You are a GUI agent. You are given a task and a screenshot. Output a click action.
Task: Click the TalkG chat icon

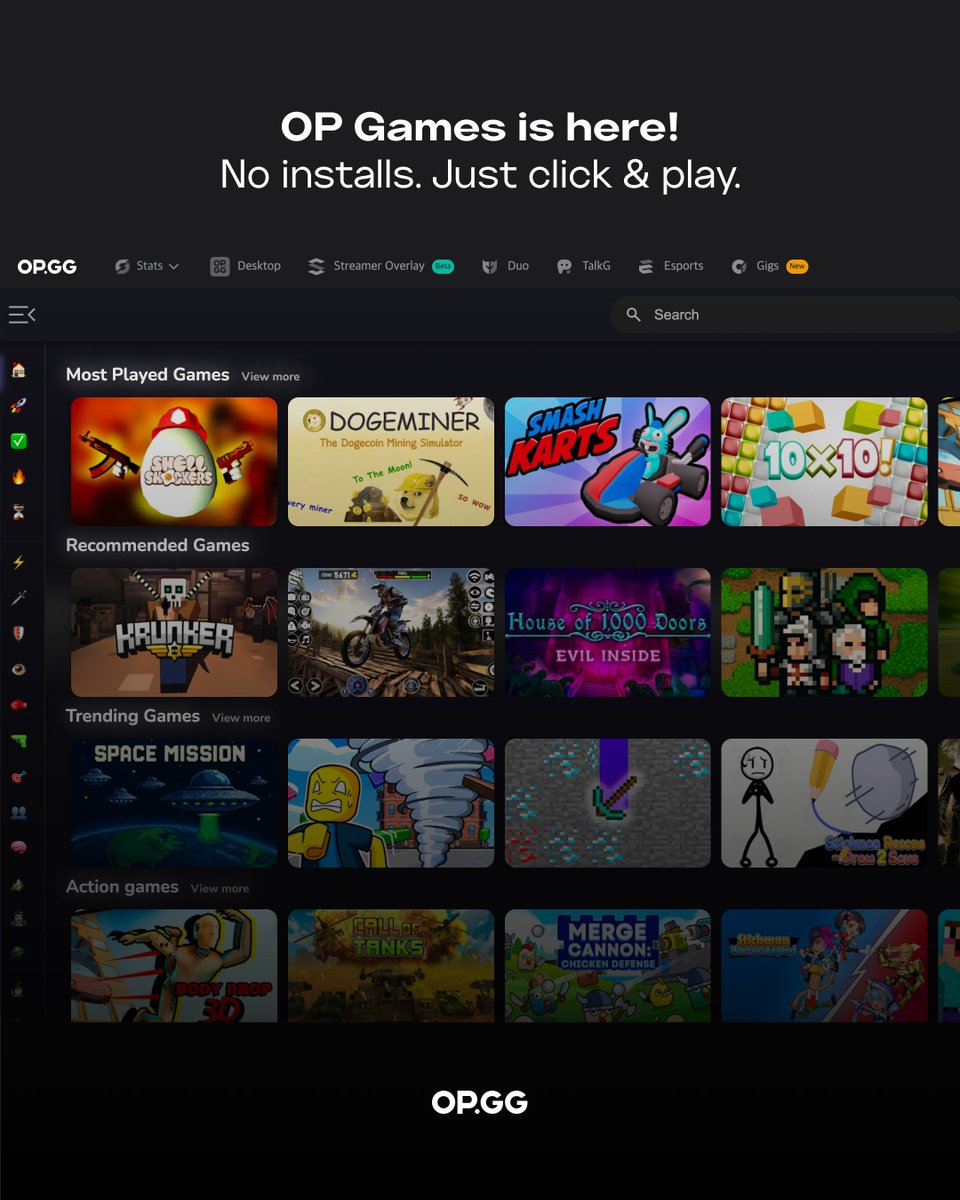click(565, 267)
